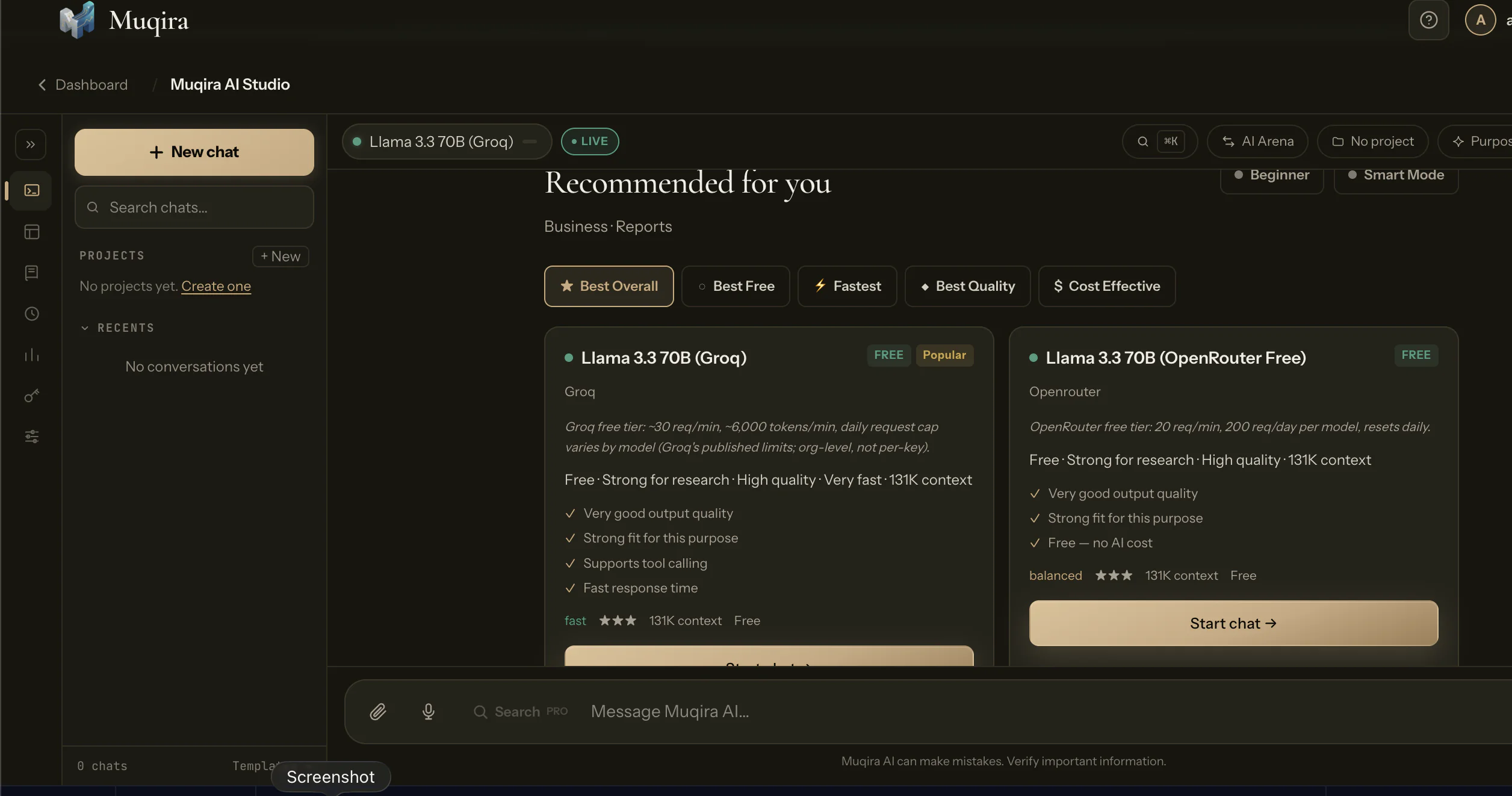1512x796 pixels.
Task: Open the user avatar A menu
Action: coord(1480,20)
